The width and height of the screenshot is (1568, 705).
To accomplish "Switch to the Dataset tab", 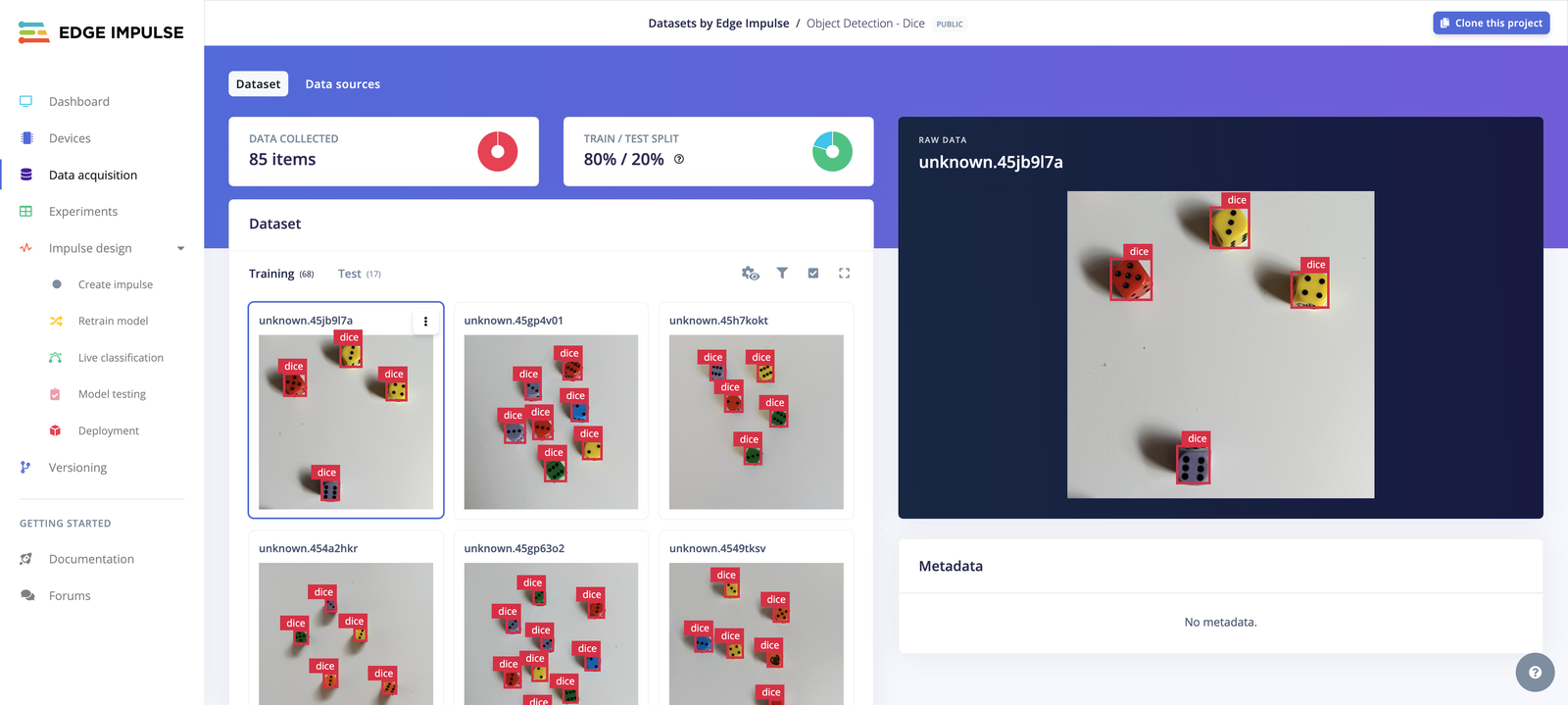I will 259,84.
